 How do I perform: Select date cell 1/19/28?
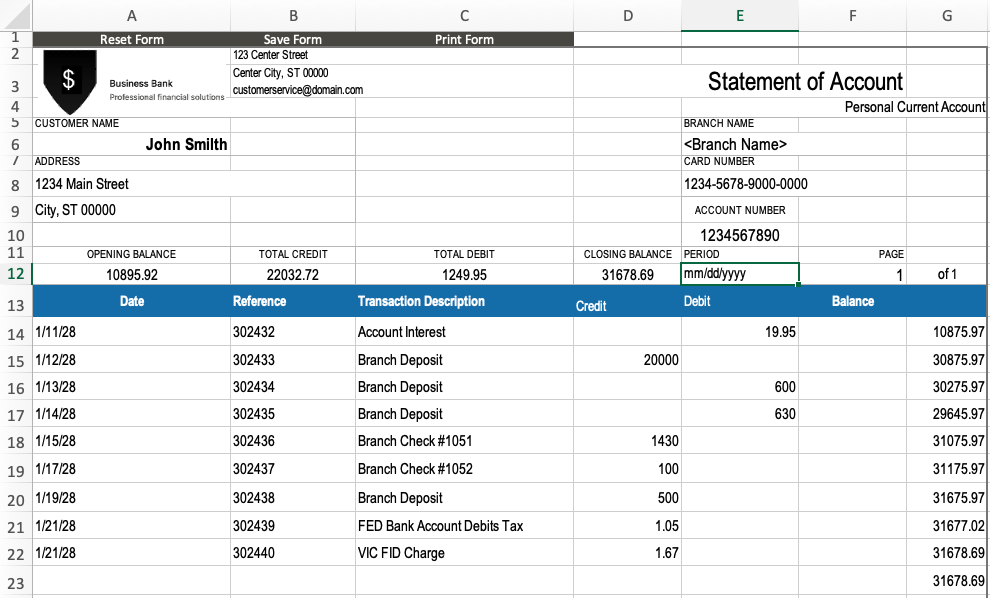click(131, 498)
